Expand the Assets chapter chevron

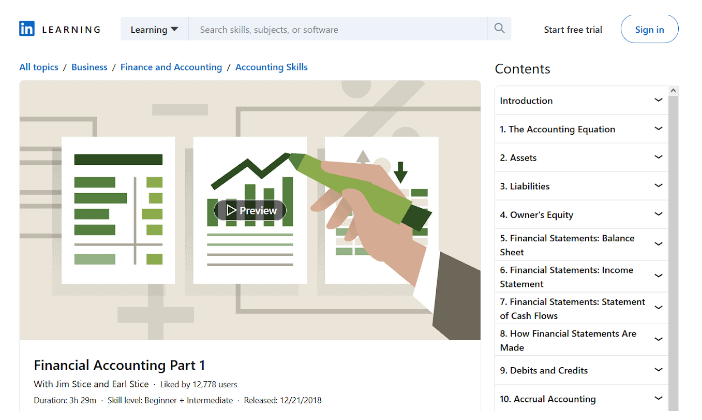click(658, 157)
